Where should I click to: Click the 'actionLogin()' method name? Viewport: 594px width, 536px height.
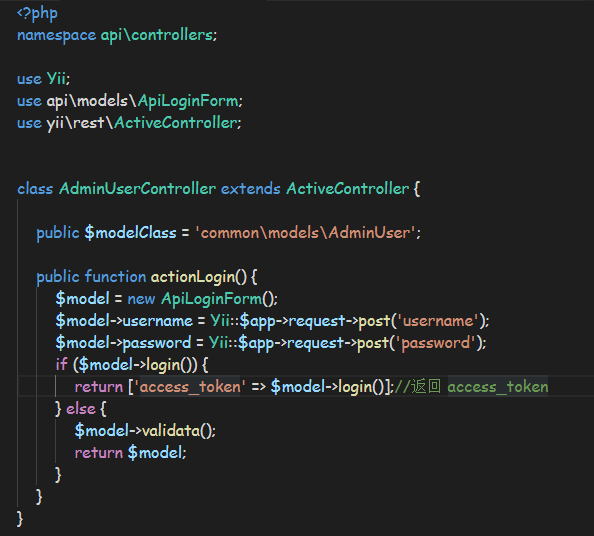pyautogui.click(x=199, y=277)
